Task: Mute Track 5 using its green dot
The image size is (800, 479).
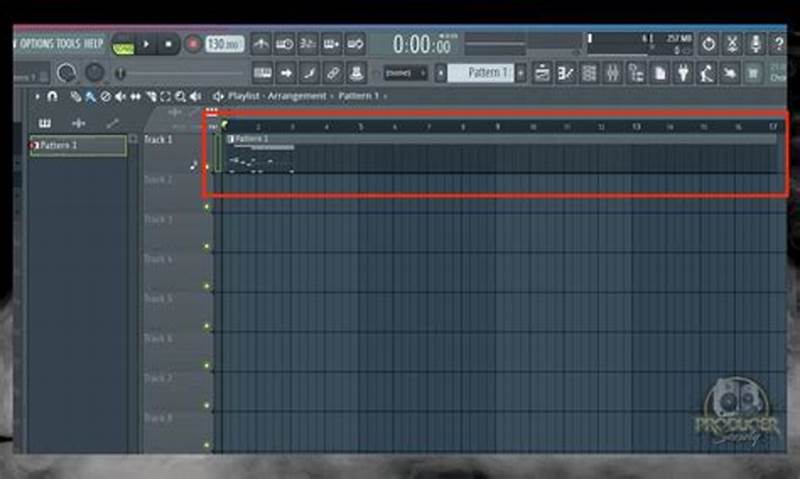Action: tap(207, 326)
